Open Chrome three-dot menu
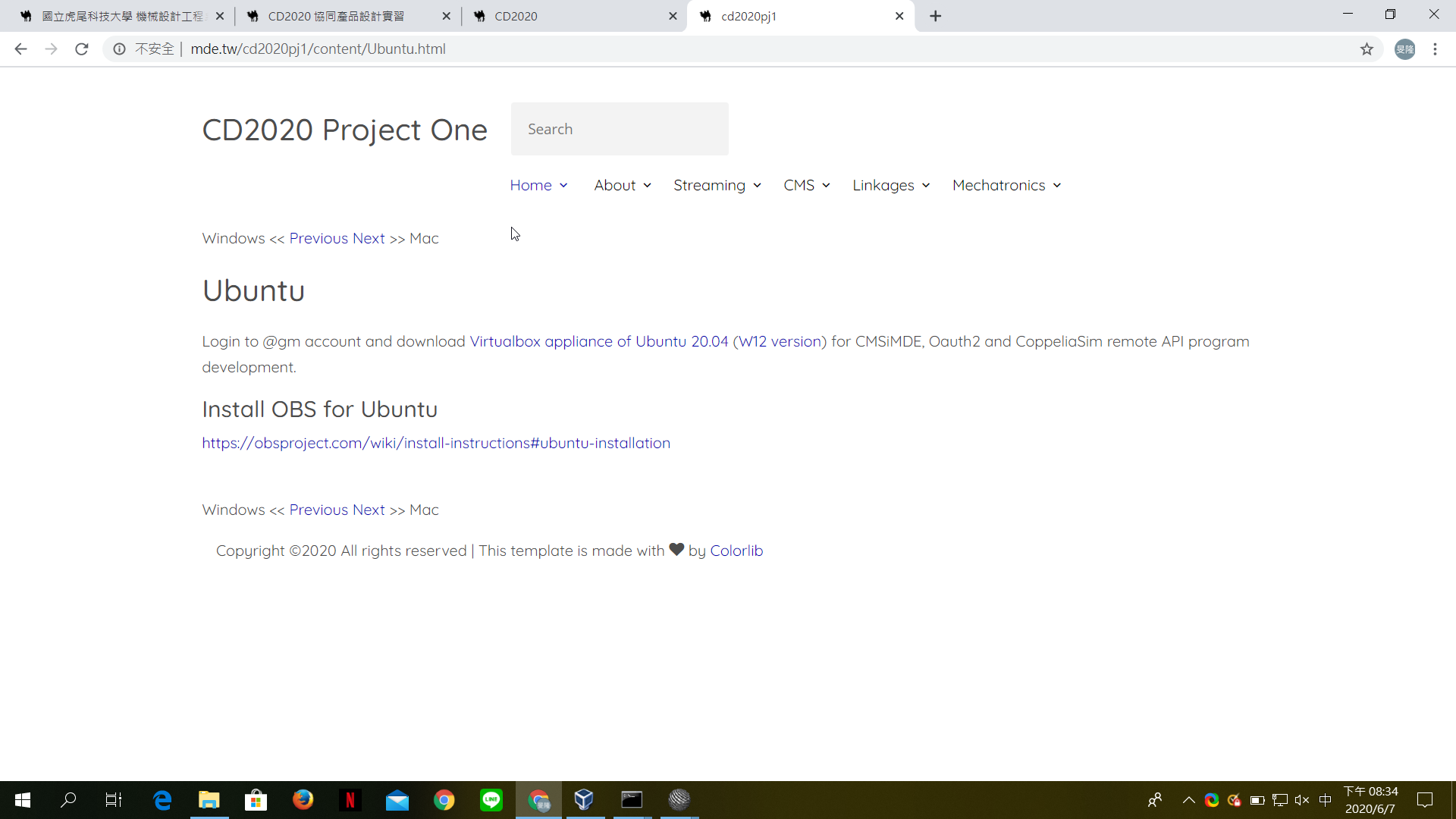Screen dimensions: 1456x819 (1435, 49)
